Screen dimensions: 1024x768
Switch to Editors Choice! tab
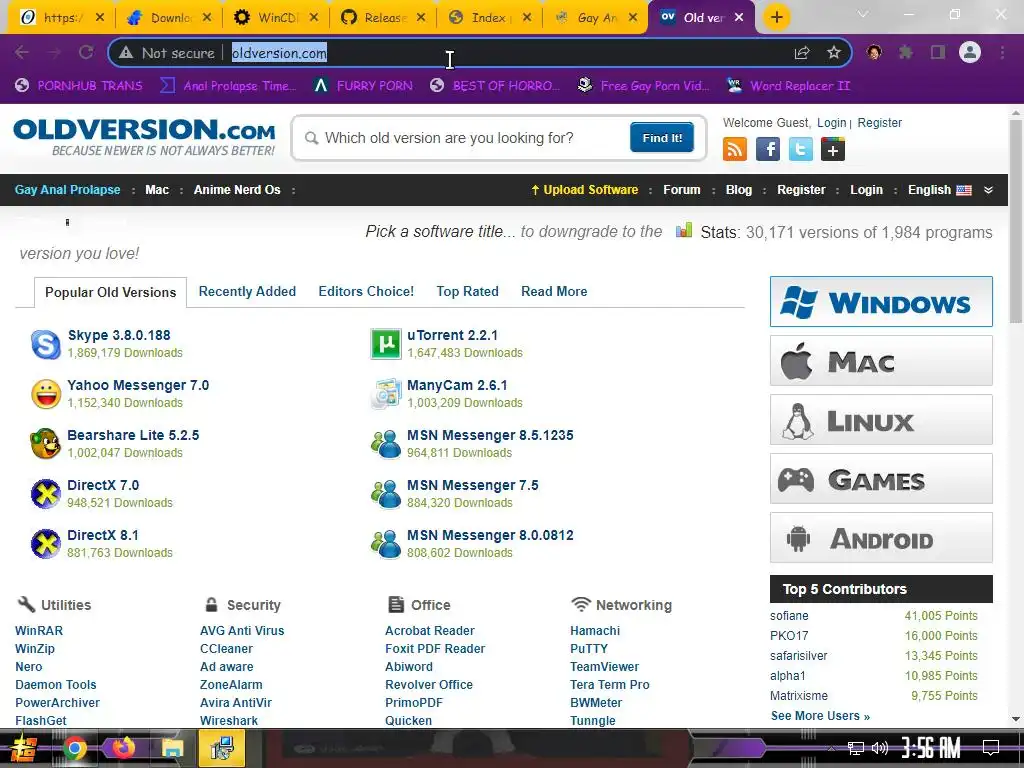coord(366,291)
